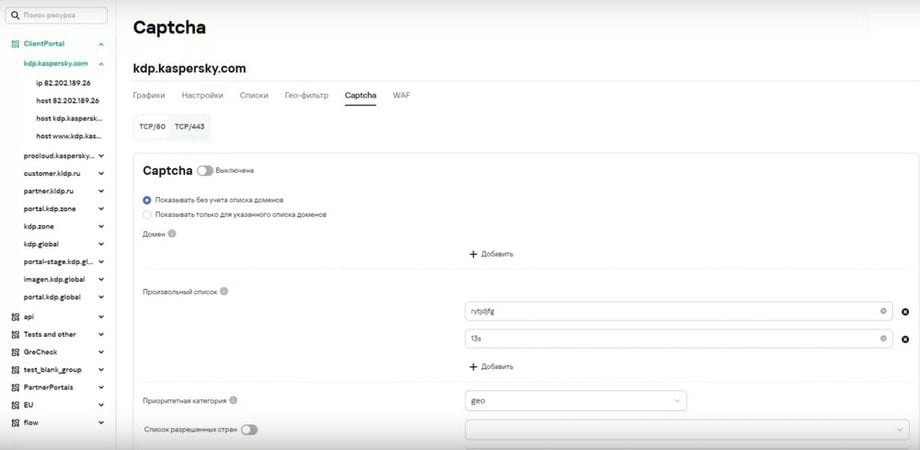Select host kdp.kaspersk... in the tree

(x=69, y=119)
